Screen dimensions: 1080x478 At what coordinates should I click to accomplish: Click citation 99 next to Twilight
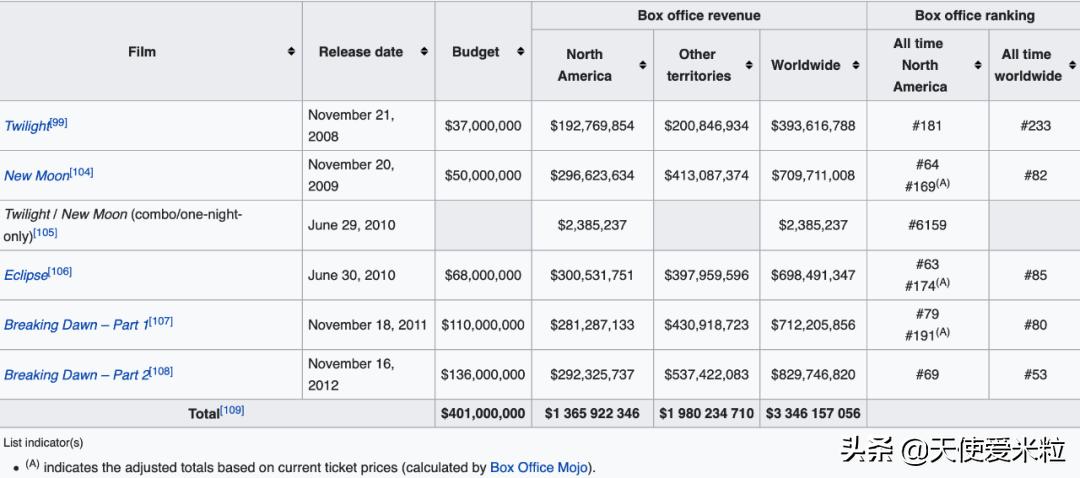[59, 122]
